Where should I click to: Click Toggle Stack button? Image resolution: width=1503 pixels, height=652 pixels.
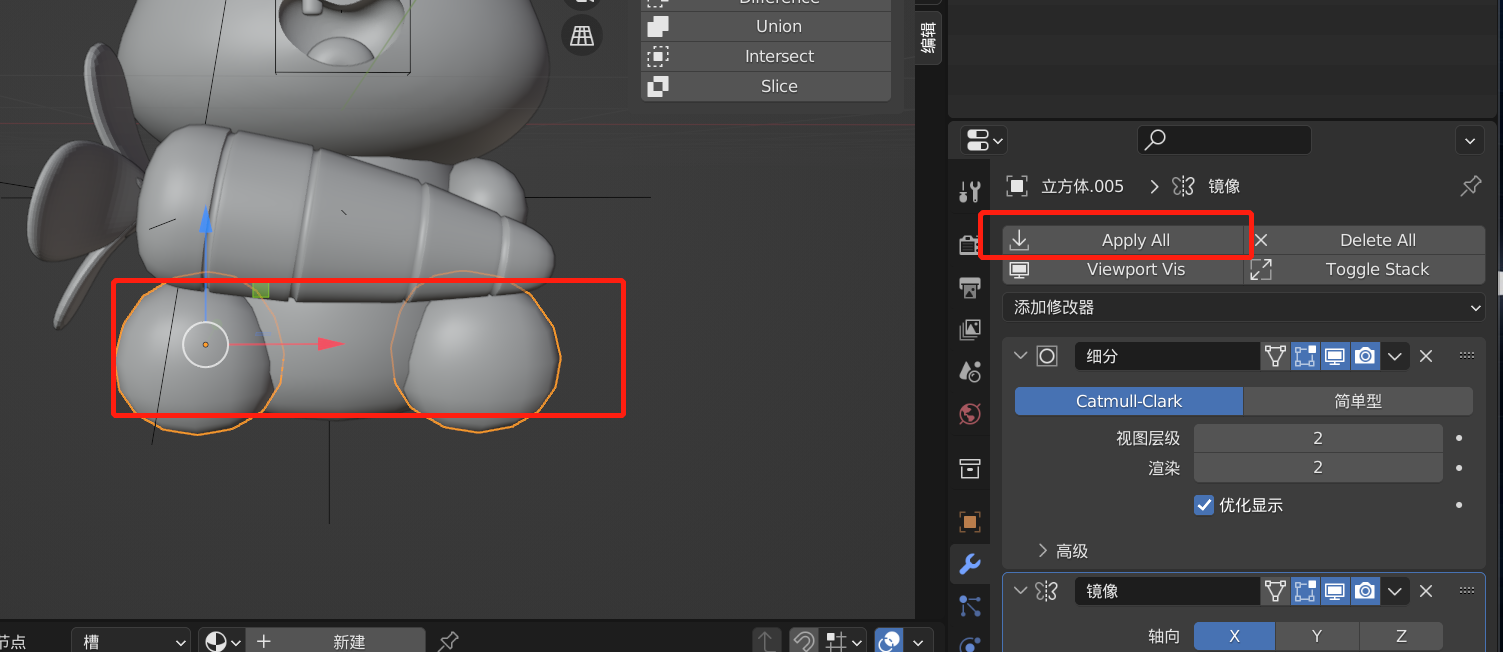click(x=1365, y=269)
